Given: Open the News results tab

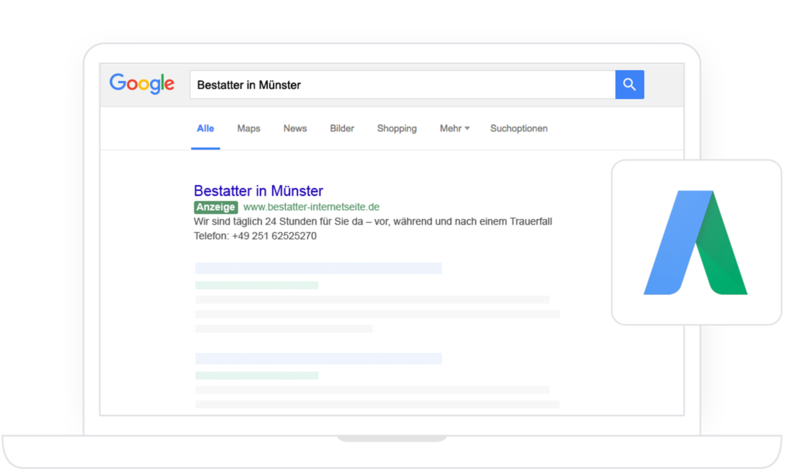Looking at the screenshot, I should click(295, 129).
